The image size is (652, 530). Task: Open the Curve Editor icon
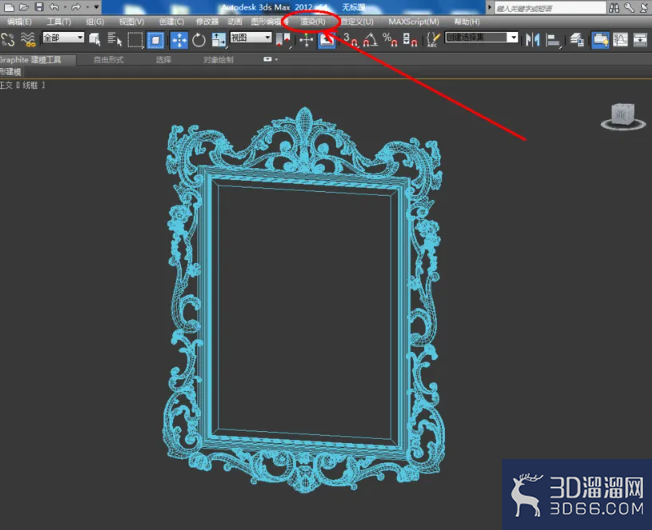[620, 40]
